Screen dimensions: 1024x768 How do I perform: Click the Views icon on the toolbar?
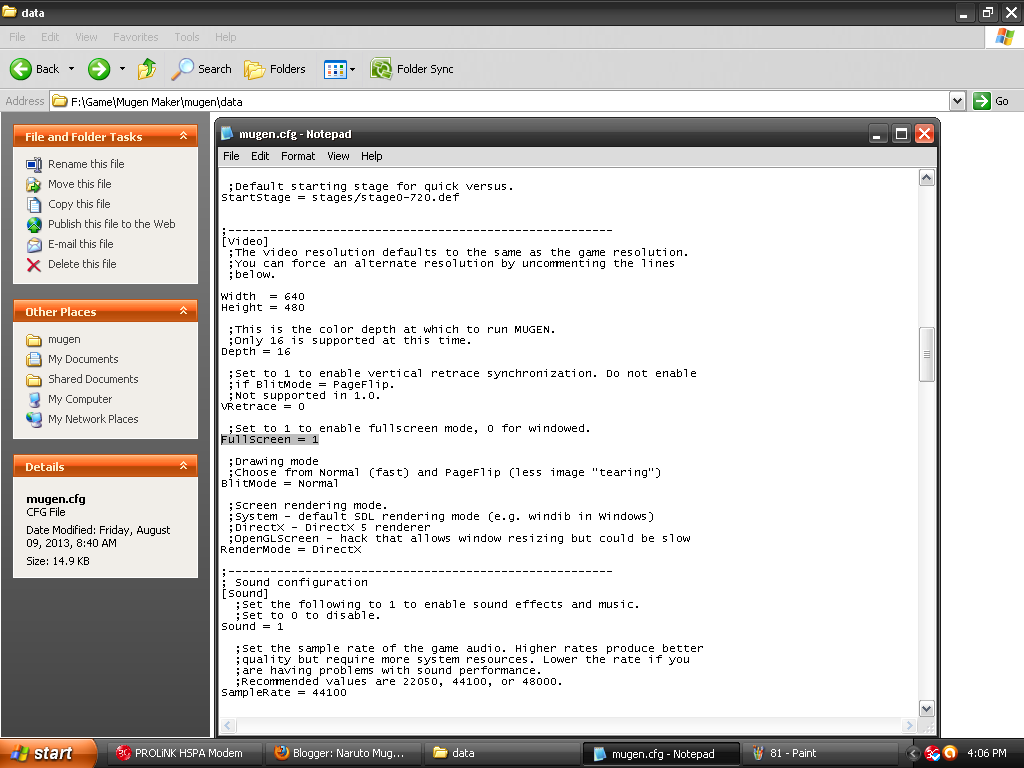(x=333, y=69)
